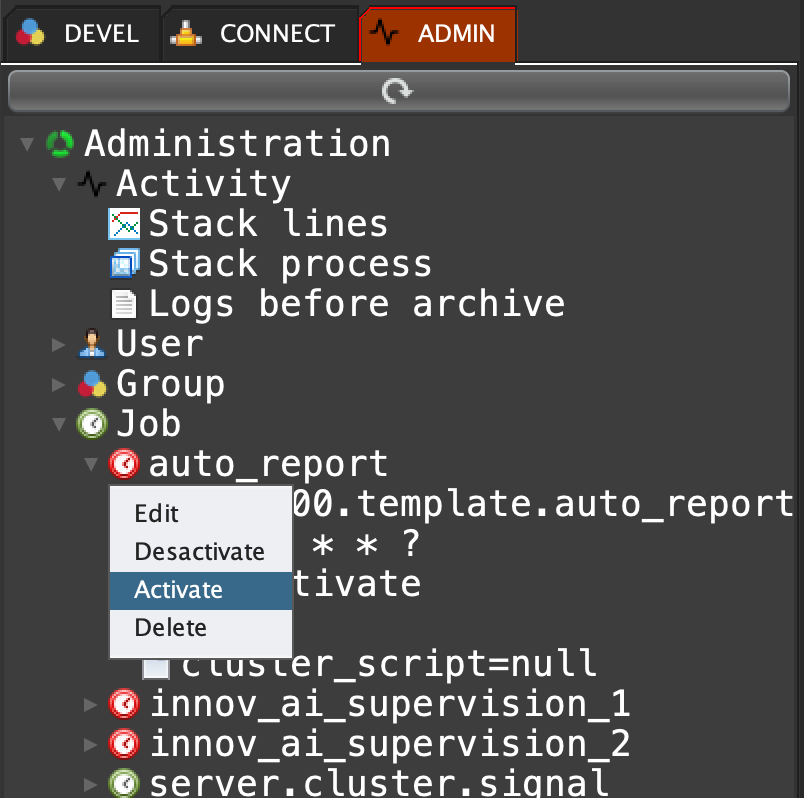804x798 pixels.
Task: Click the Logs before archive document icon
Action: pos(123,304)
